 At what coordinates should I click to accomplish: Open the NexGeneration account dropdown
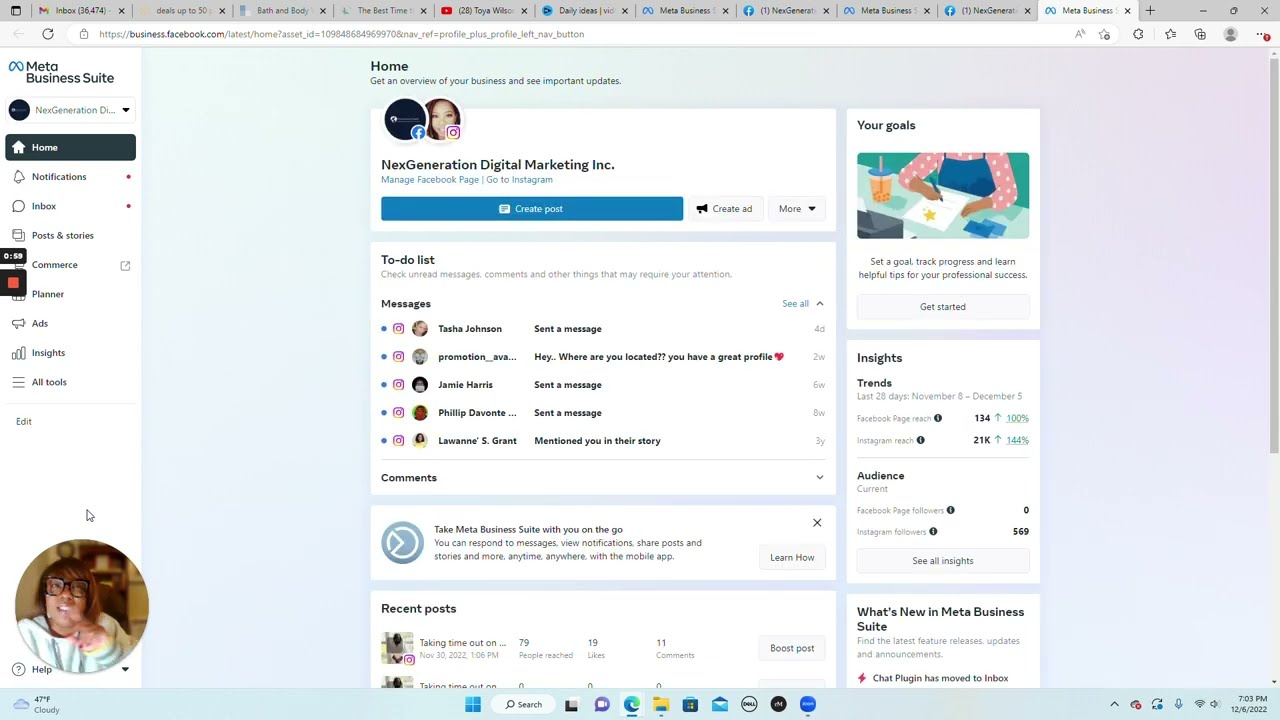point(70,110)
